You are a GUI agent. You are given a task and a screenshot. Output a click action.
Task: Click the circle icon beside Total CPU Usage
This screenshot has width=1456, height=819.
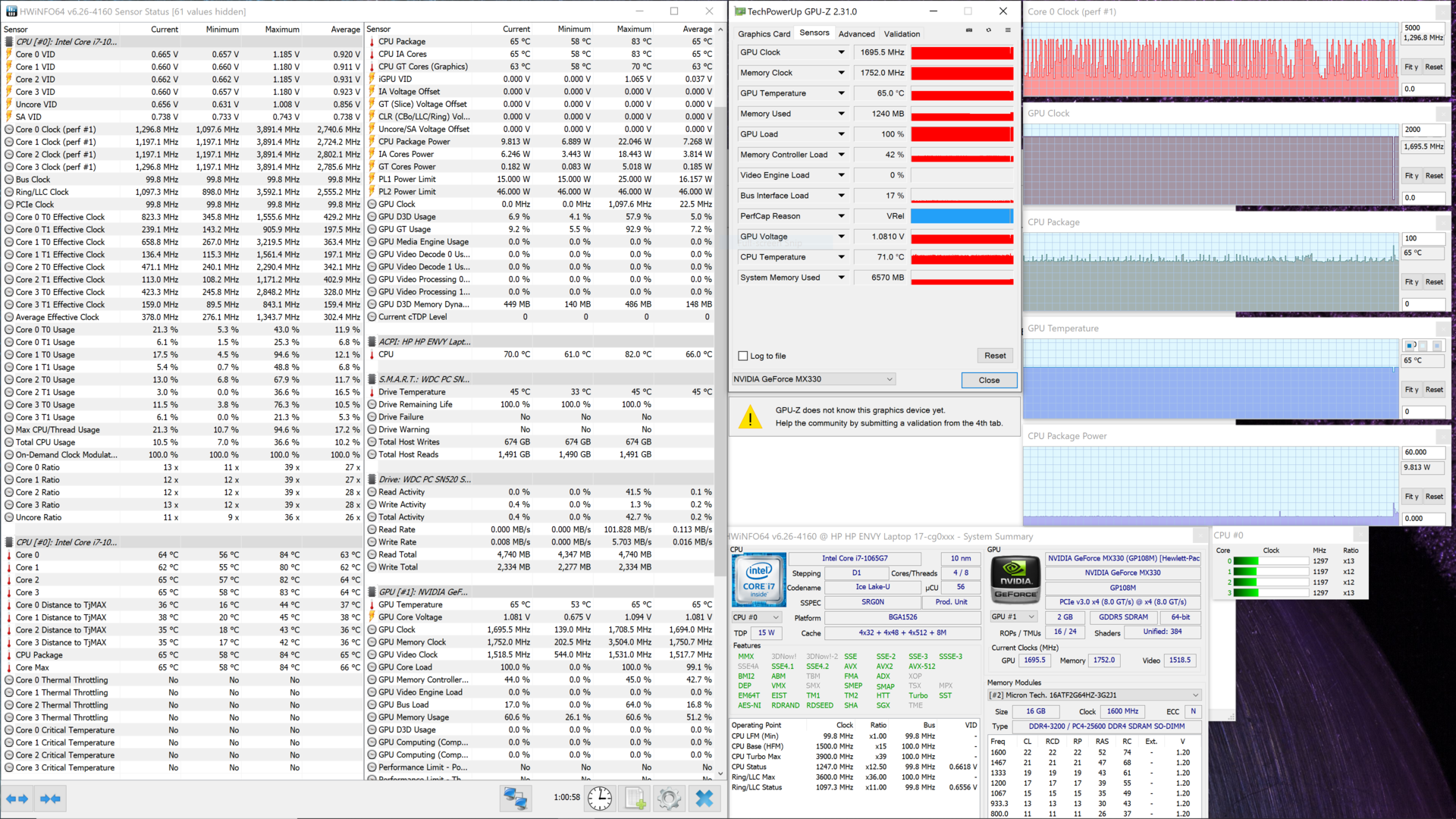pos(9,442)
